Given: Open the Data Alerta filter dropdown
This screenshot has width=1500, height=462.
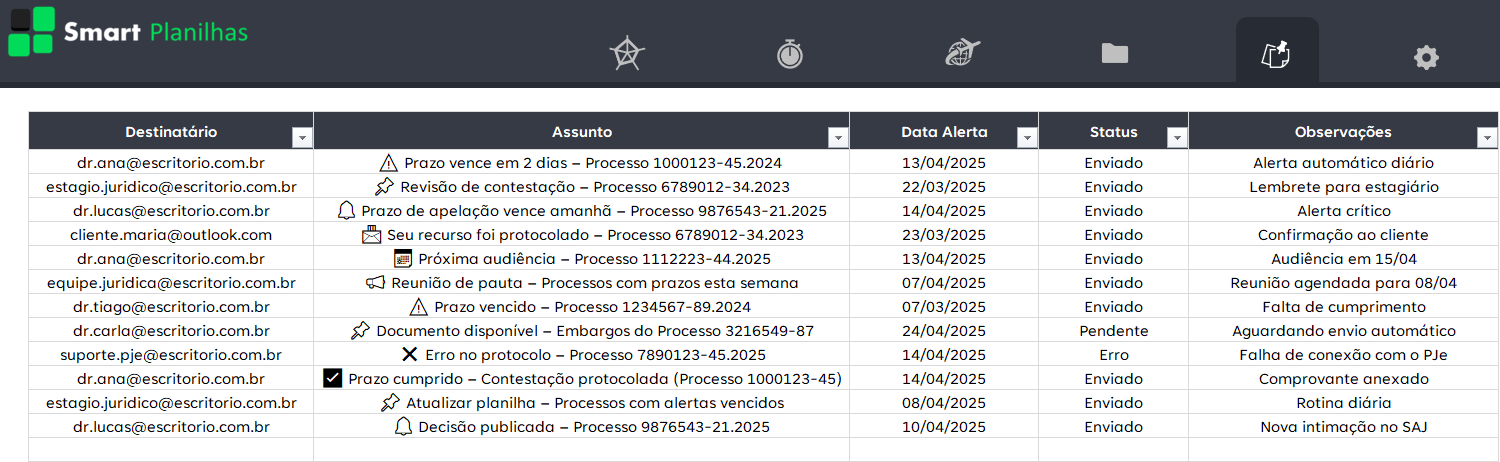Looking at the screenshot, I should coord(1026,138).
